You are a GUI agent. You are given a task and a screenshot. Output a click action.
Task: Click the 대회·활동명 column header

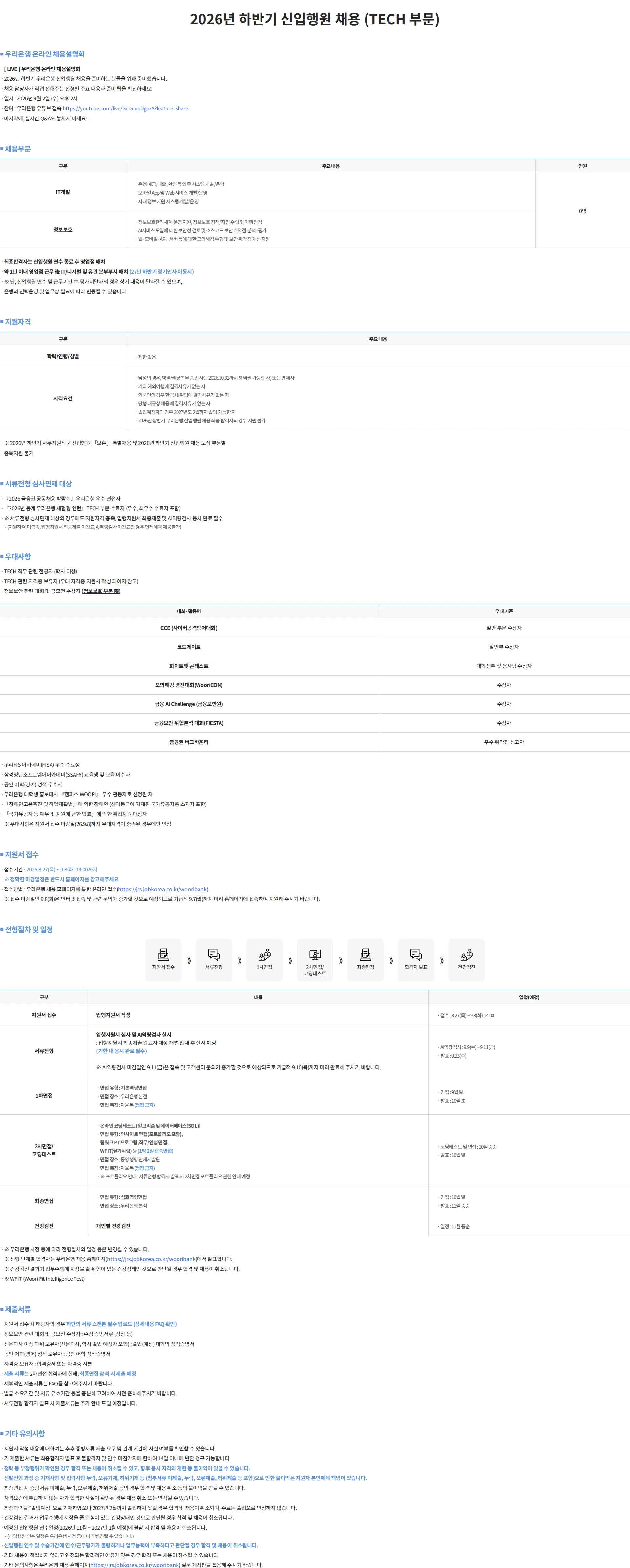point(189,611)
